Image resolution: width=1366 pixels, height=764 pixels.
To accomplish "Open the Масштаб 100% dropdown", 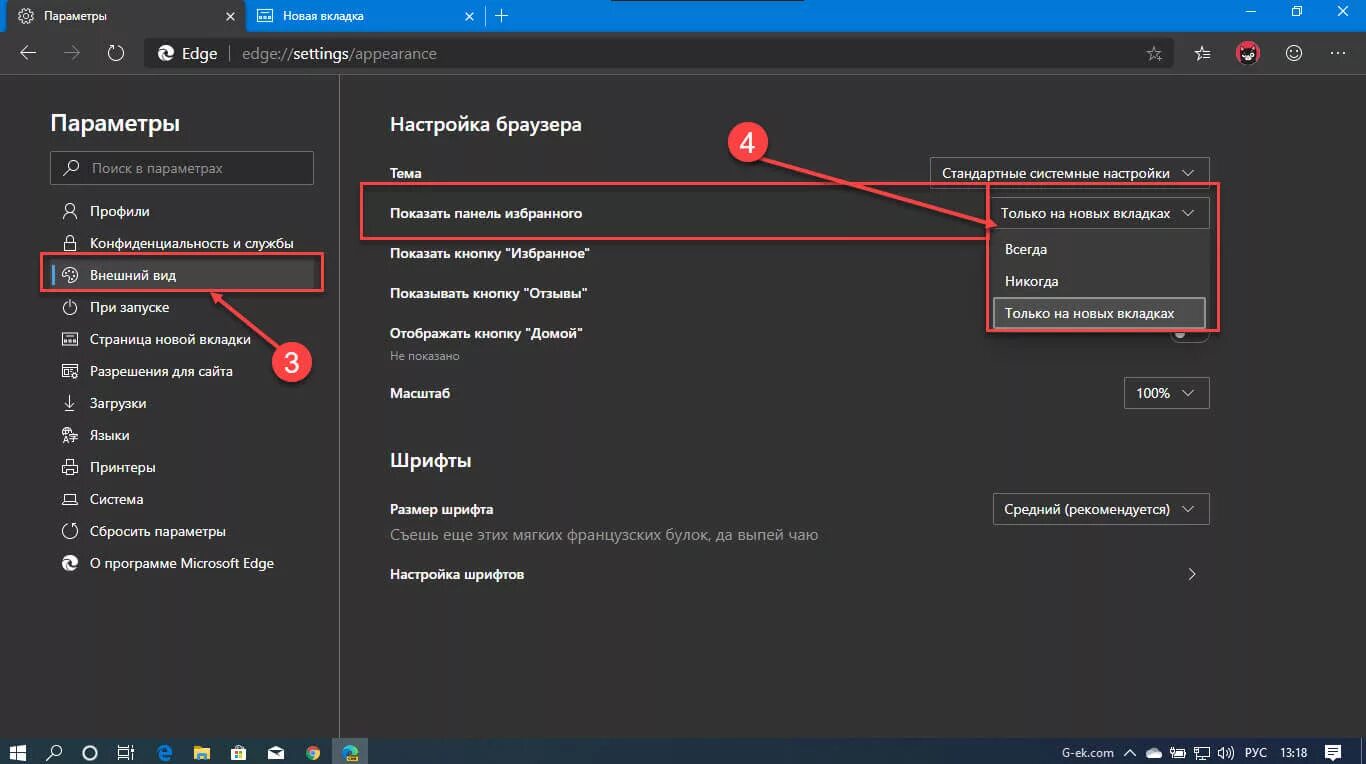I will click(1167, 393).
